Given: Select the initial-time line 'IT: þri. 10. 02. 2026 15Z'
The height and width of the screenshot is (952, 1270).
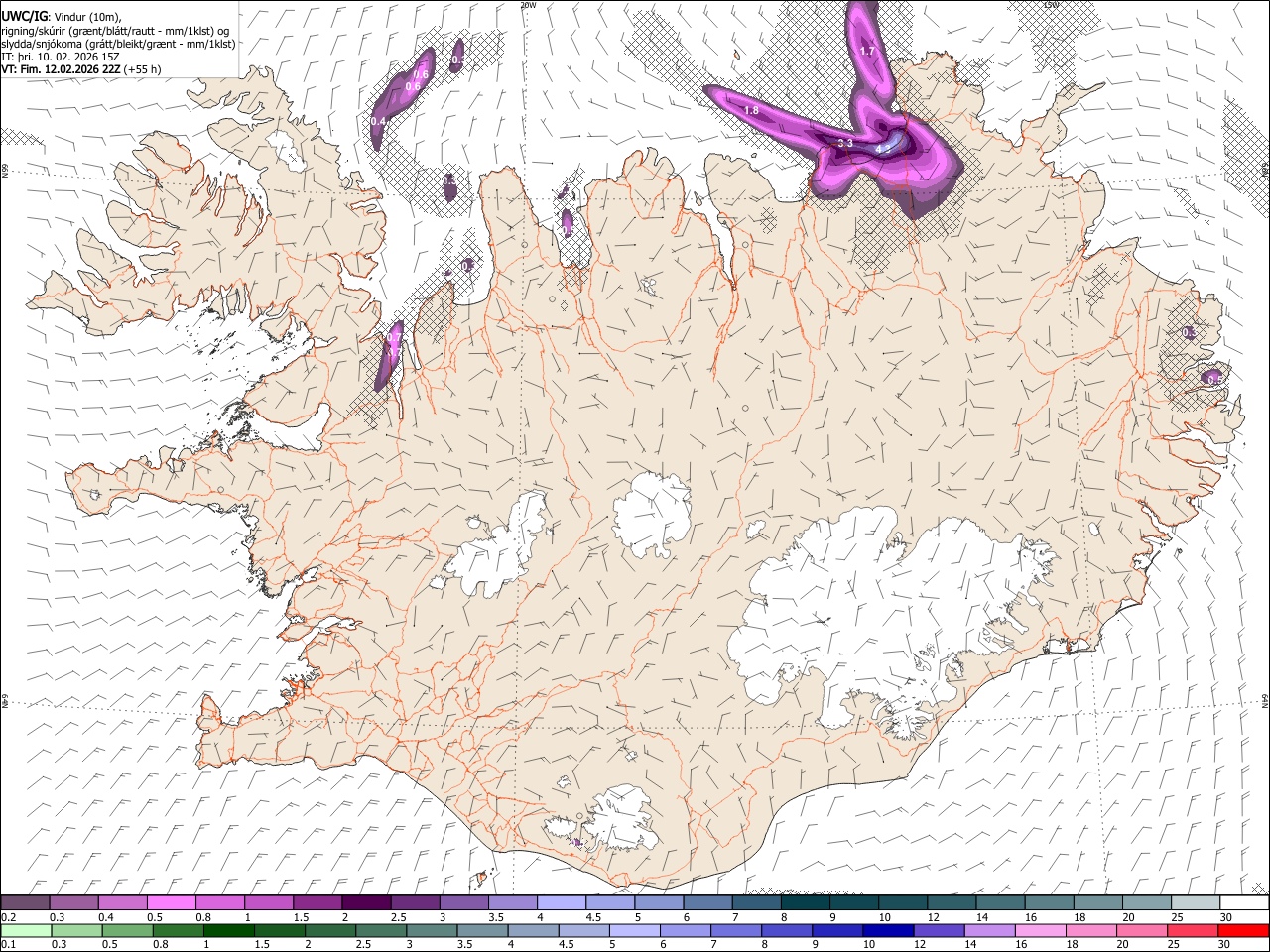Looking at the screenshot, I should point(61,57).
